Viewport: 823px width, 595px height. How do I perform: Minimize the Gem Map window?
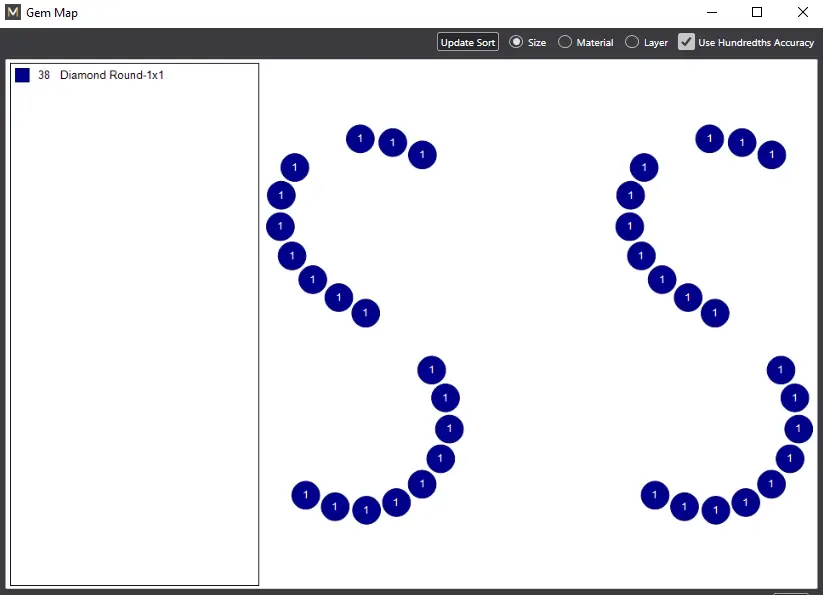coord(711,13)
